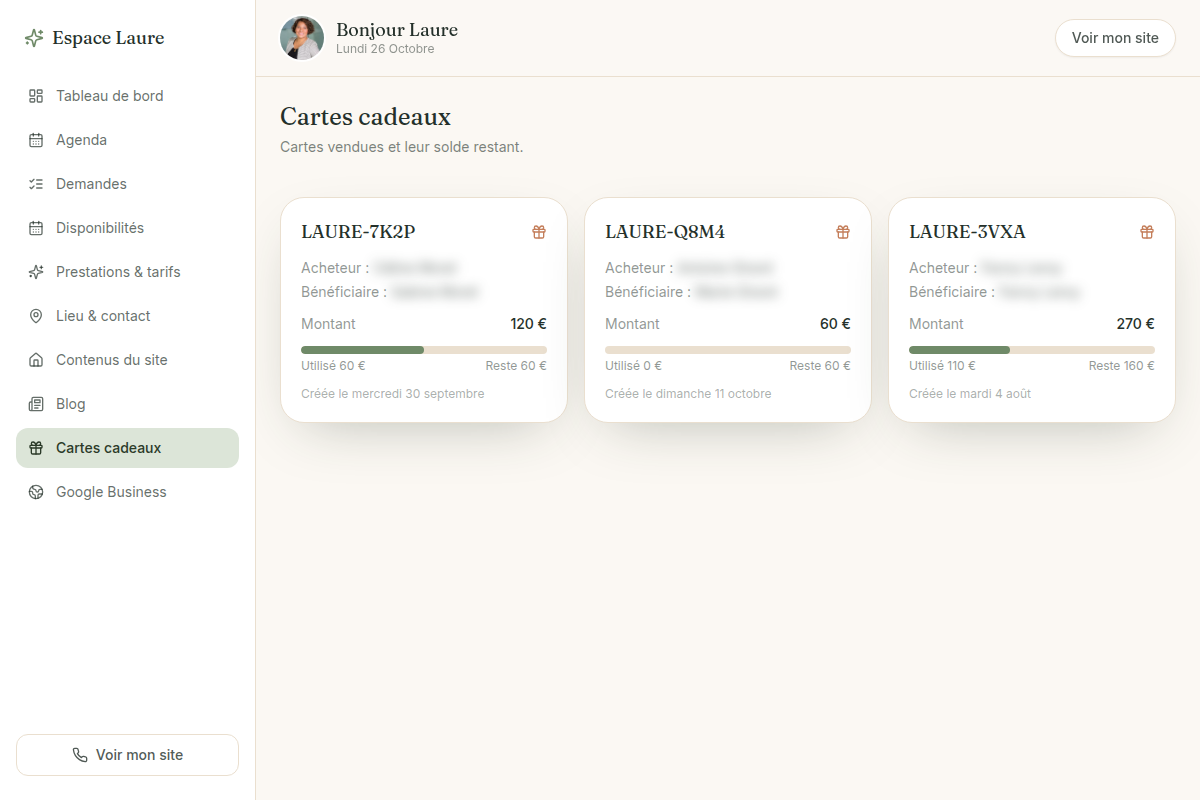The height and width of the screenshot is (800, 1200).
Task: Click the phone icon in bottom sidebar button
Action: click(80, 755)
